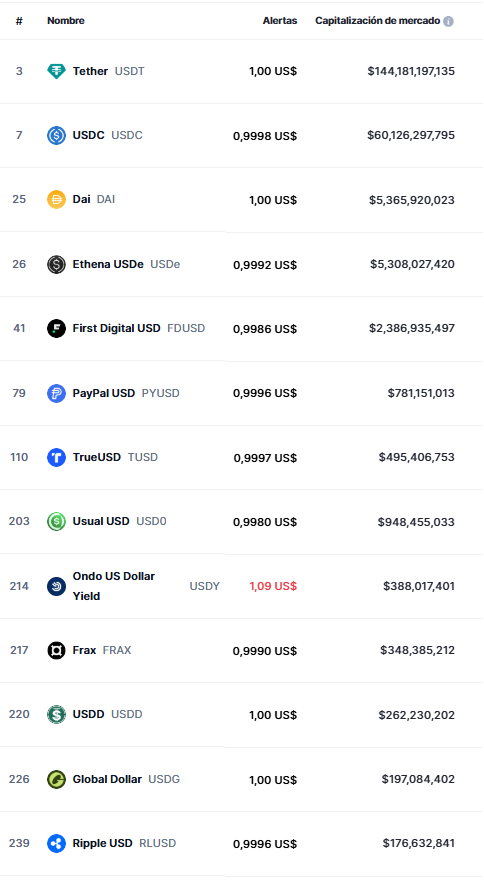Click the Ripple USD logo icon

(x=56, y=843)
